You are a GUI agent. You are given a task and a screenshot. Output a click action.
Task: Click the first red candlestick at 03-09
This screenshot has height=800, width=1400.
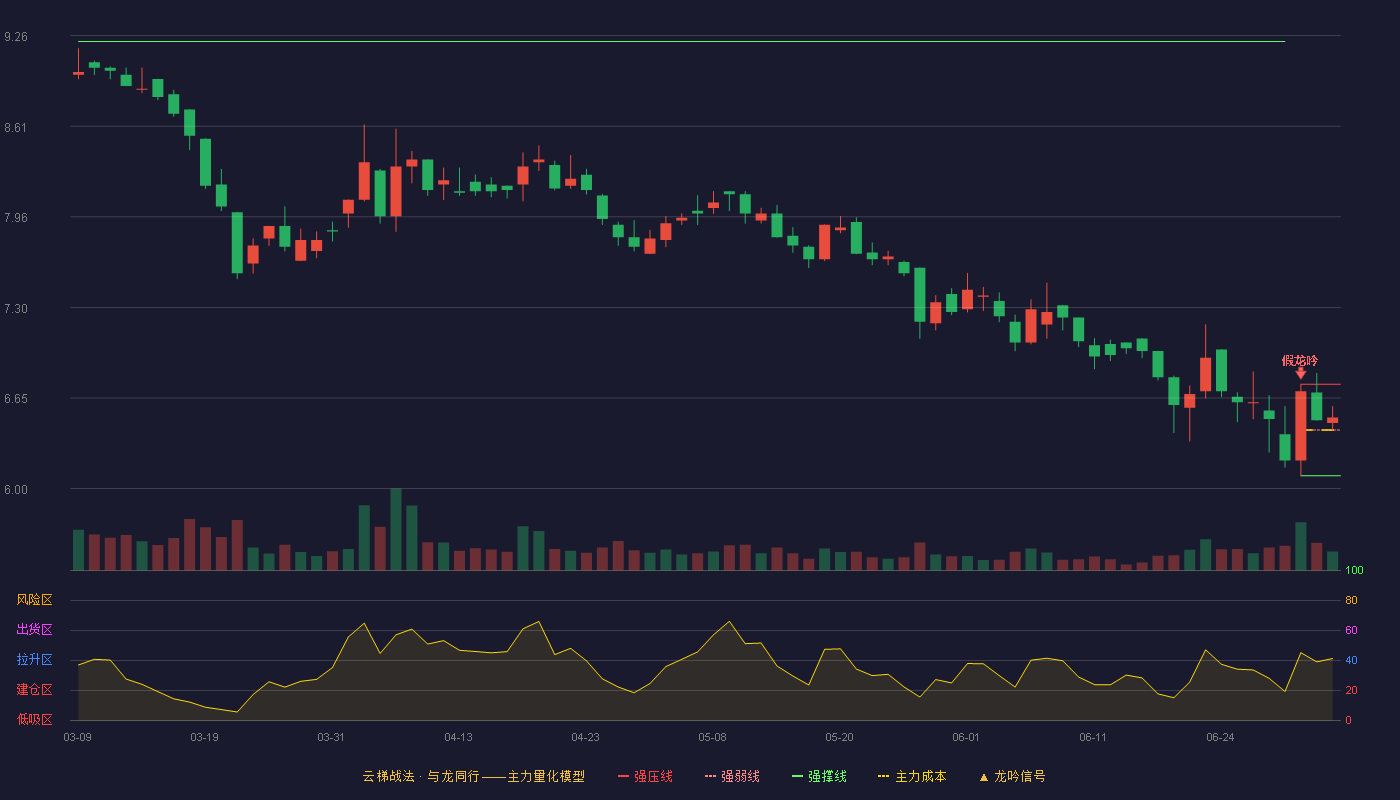pyautogui.click(x=78, y=73)
